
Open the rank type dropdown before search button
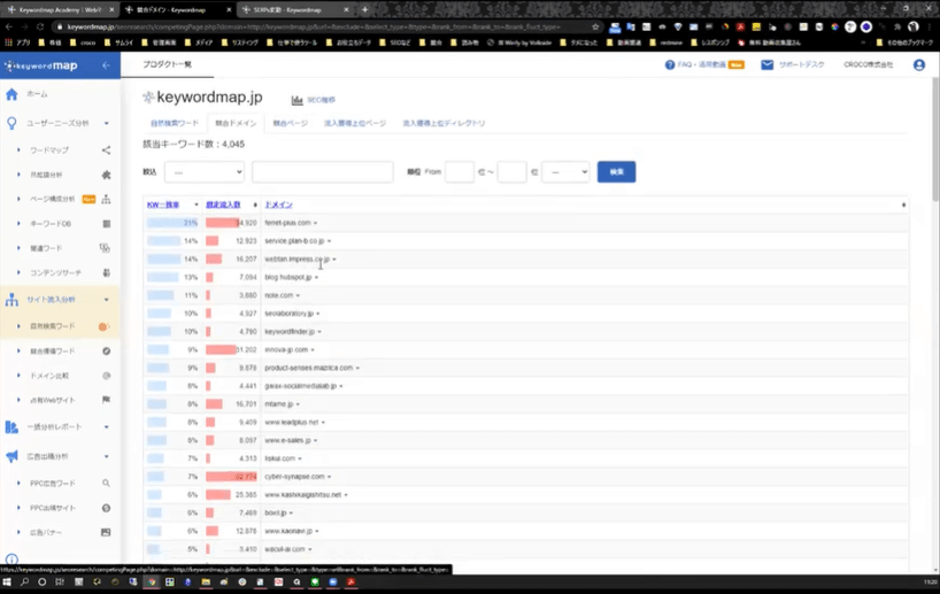pyautogui.click(x=565, y=172)
